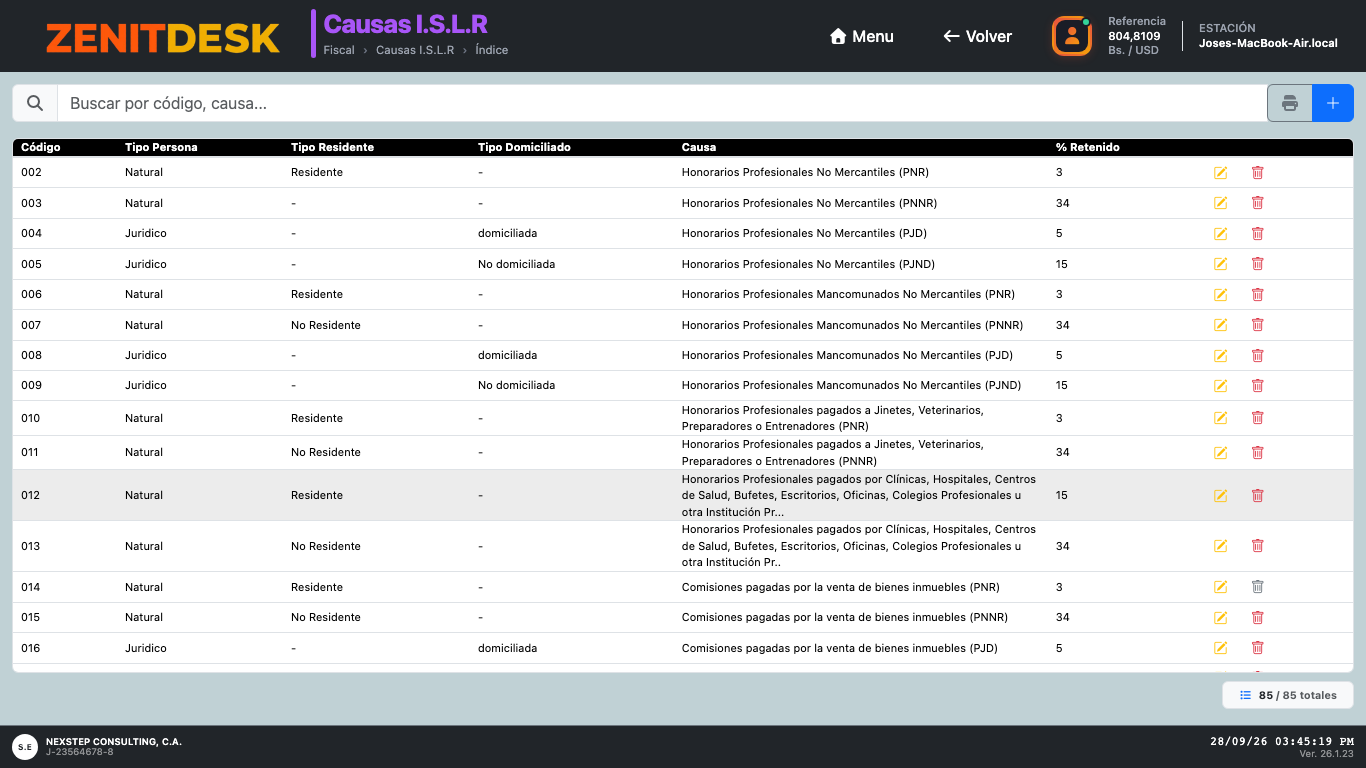Image resolution: width=1366 pixels, height=768 pixels.
Task: Edit the row with code 002
Action: [x=1220, y=173]
